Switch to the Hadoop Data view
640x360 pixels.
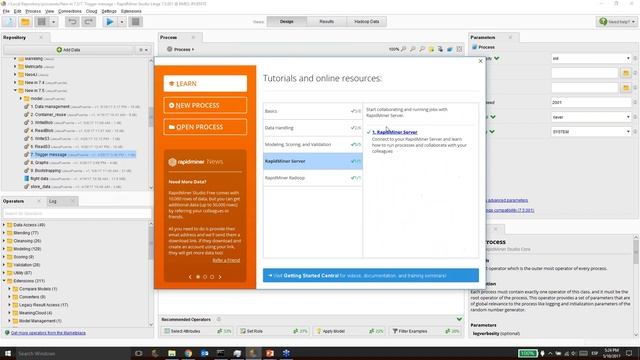366,22
